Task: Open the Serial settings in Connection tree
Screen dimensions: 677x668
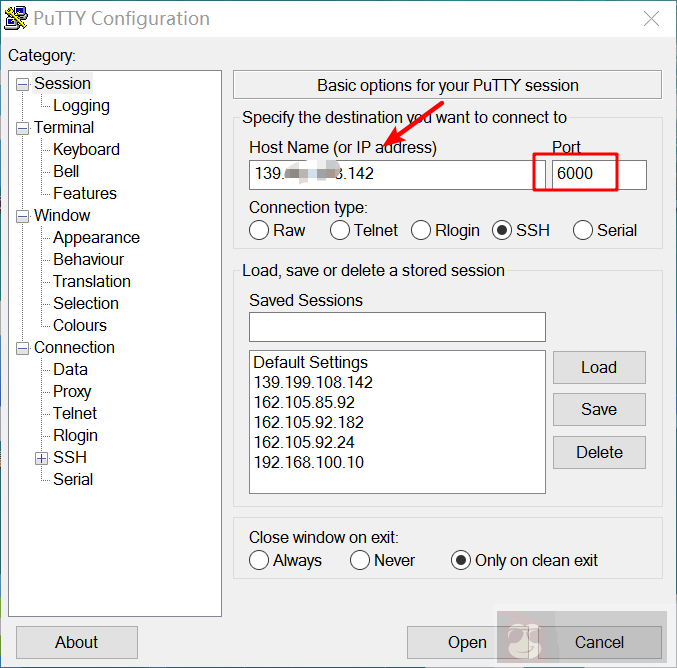Action: point(73,480)
